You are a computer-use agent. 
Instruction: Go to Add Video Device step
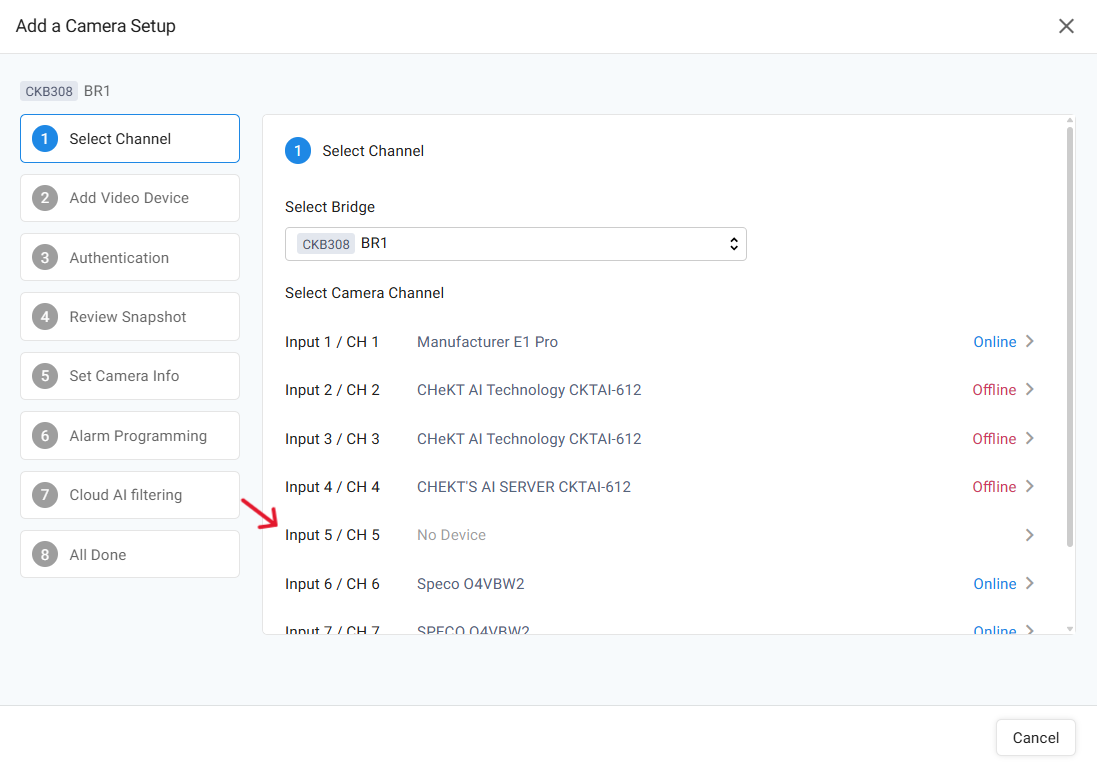130,198
